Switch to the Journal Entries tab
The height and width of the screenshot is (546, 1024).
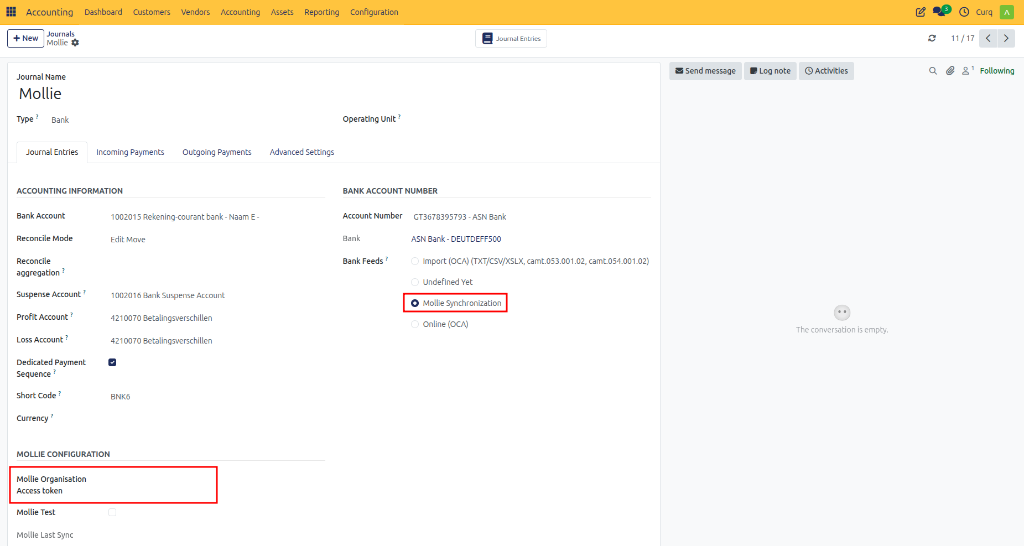tap(52, 152)
